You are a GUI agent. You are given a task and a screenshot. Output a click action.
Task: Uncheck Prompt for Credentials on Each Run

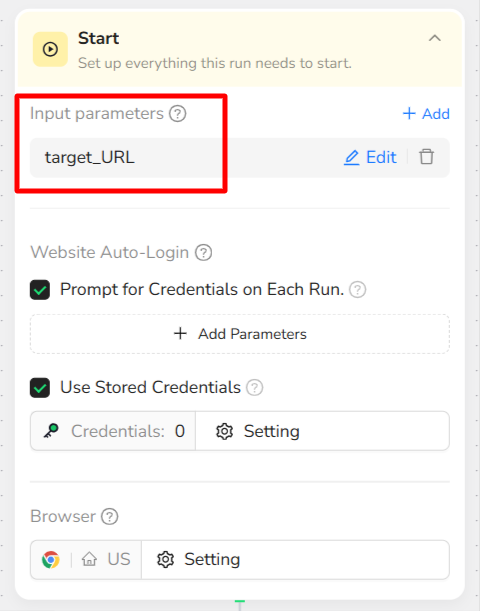[40, 290]
